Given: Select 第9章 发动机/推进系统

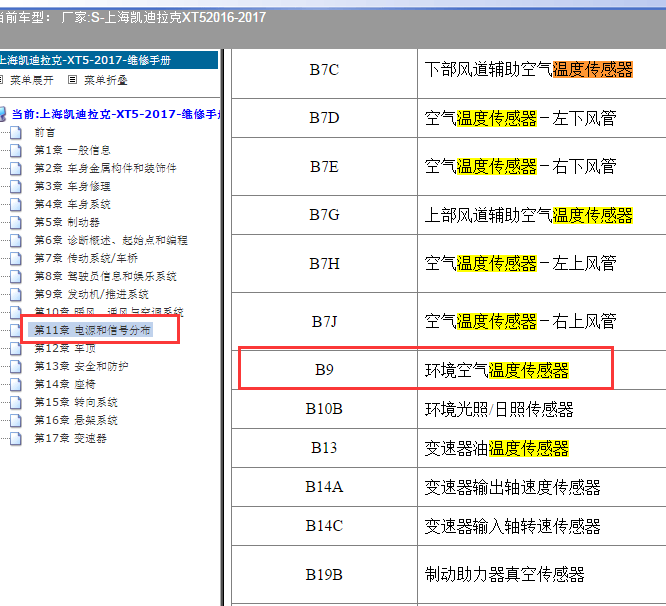Looking at the screenshot, I should 91,294.
